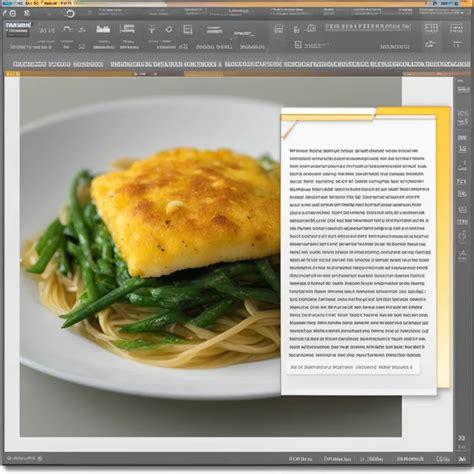Viewport: 474px width, 474px height.
Task: Click the horizontal lines icon in the ribbon
Action: coord(214,30)
